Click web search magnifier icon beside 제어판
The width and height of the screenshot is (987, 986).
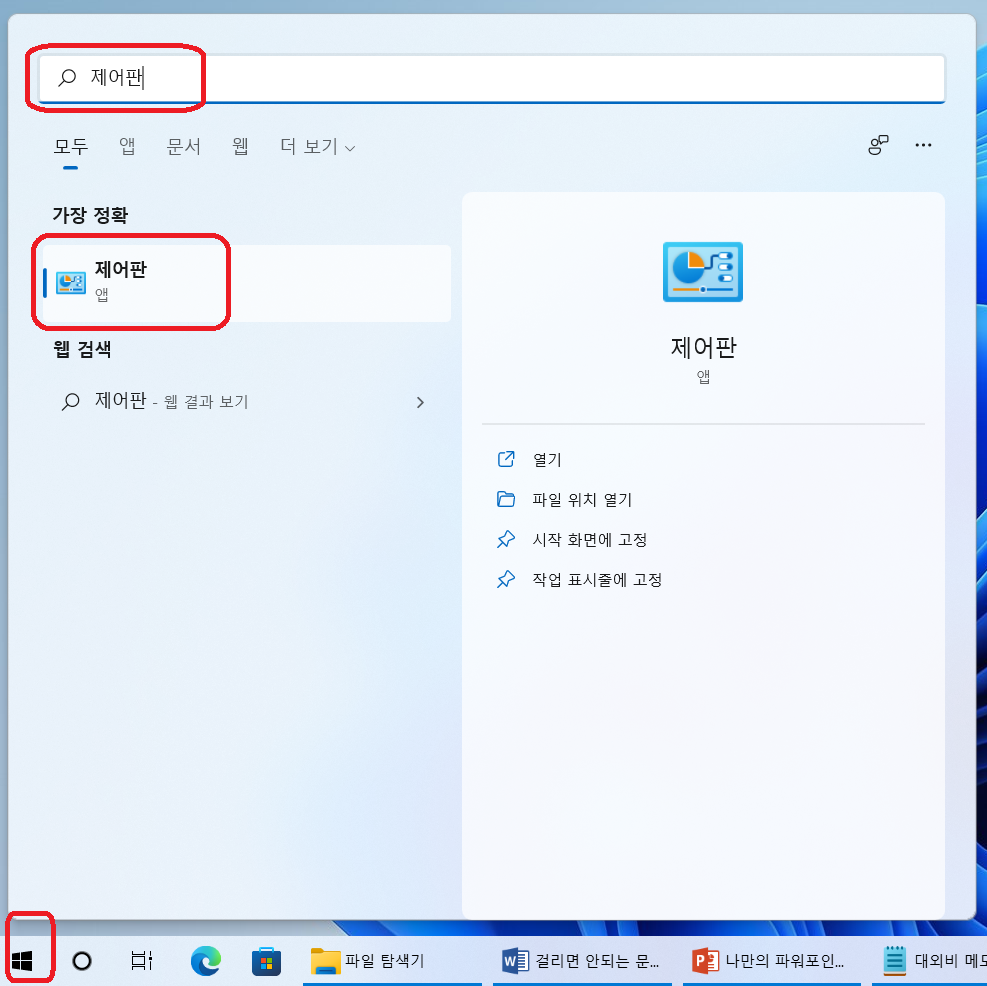pos(70,401)
